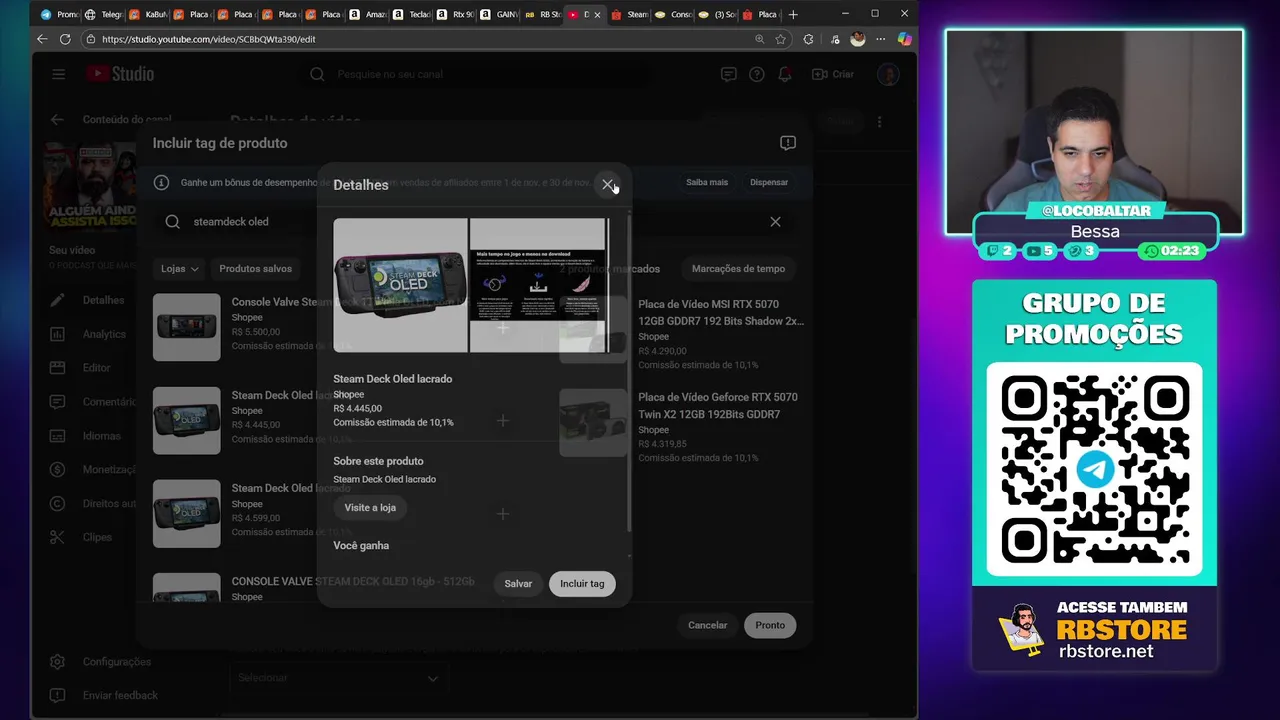The image size is (1280, 720).
Task: Click the Detalhes dialog scrollbar
Action: click(629, 372)
